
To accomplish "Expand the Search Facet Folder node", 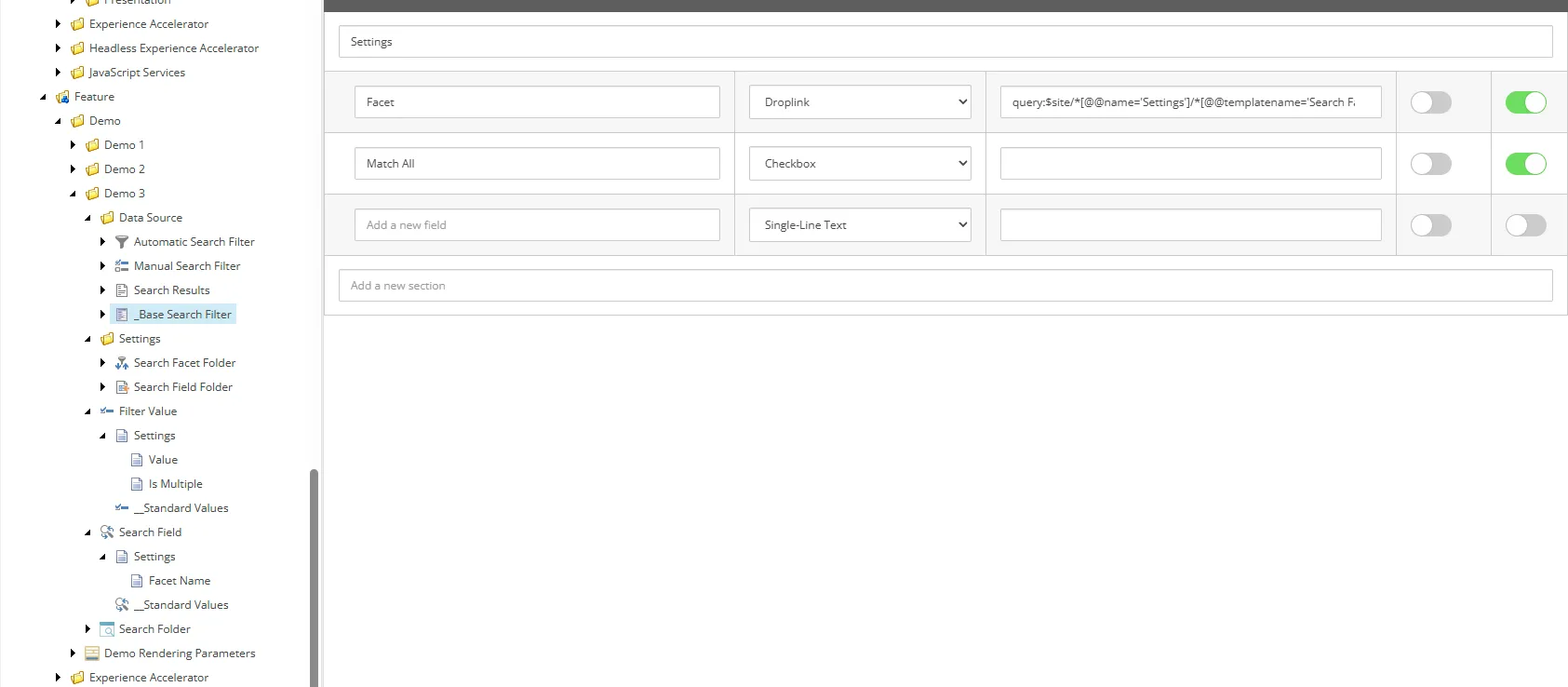I will [x=102, y=363].
